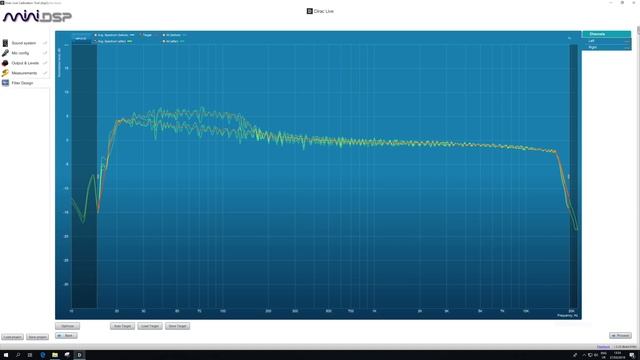Select the Left channel row
Screen dimensions: 640x360
607,41
